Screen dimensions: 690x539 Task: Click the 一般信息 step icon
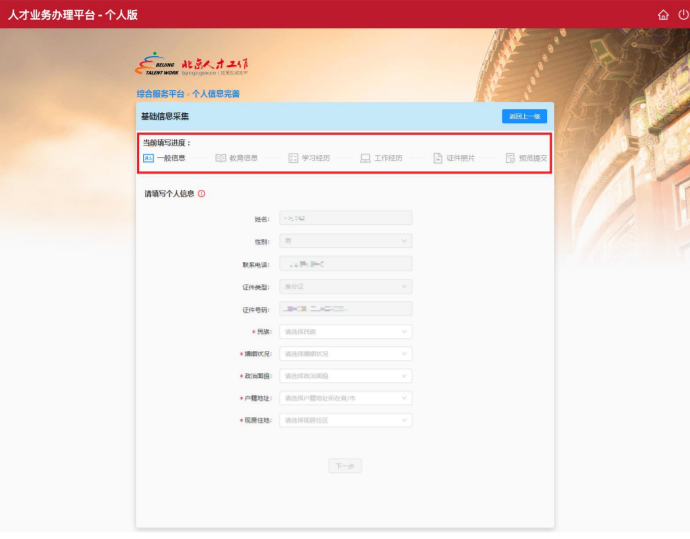148,158
